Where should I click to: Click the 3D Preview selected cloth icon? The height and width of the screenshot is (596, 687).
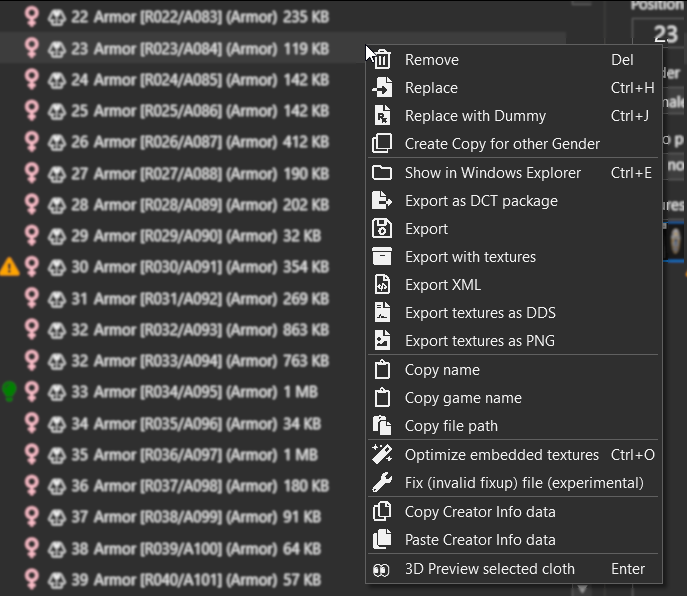382,569
